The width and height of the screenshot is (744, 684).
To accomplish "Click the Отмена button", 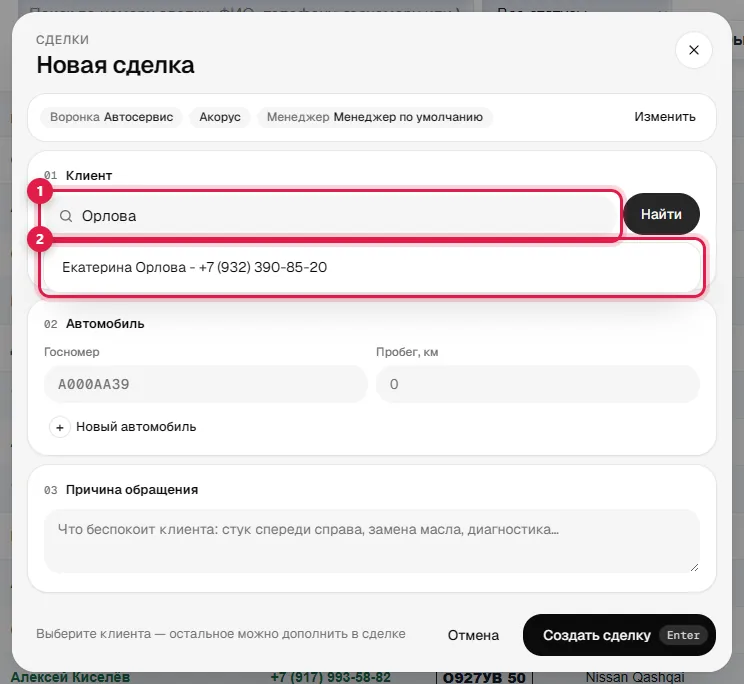I will coord(473,635).
